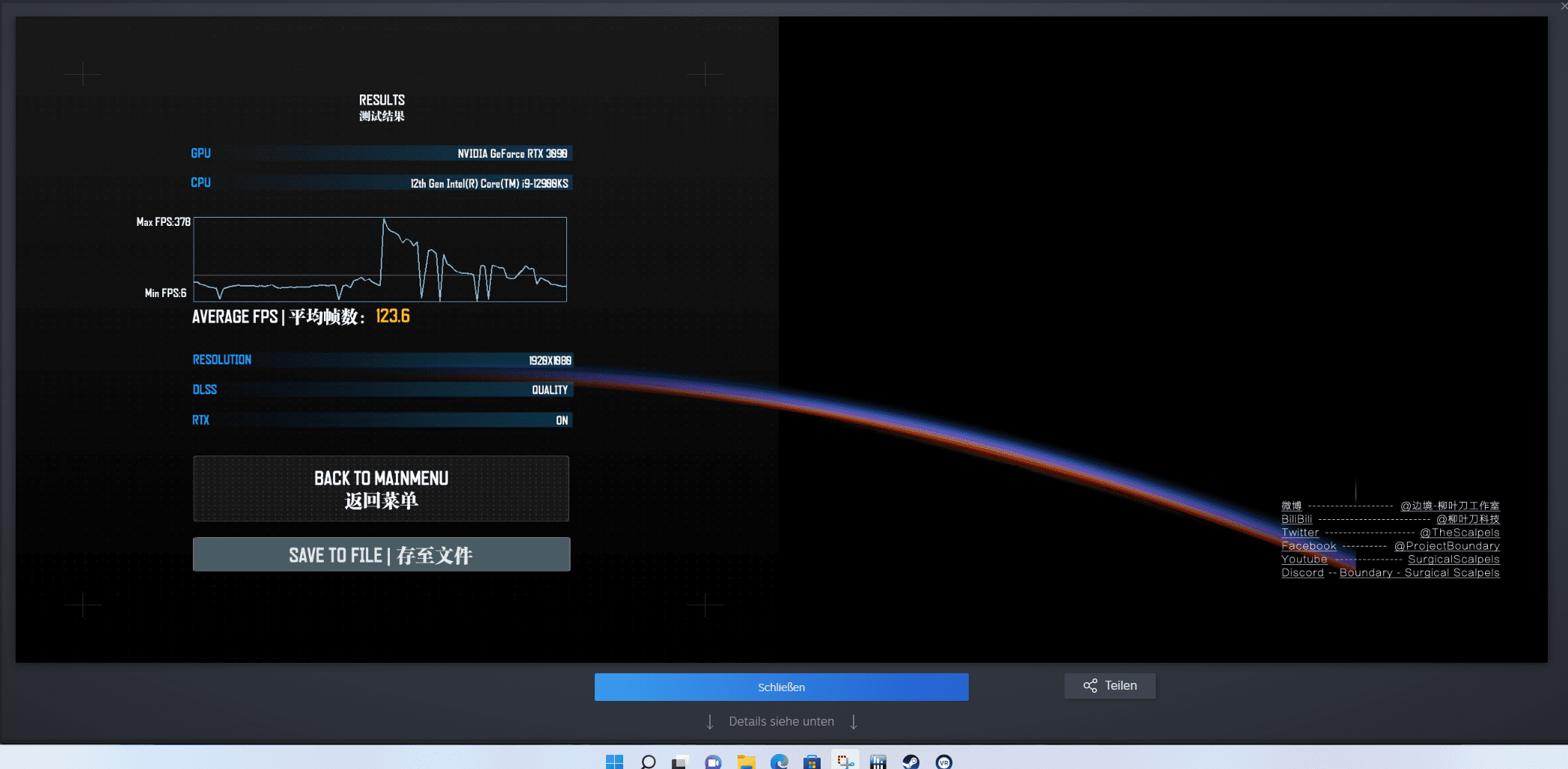This screenshot has width=1568, height=769.
Task: Open SteamVR from the taskbar
Action: [944, 762]
